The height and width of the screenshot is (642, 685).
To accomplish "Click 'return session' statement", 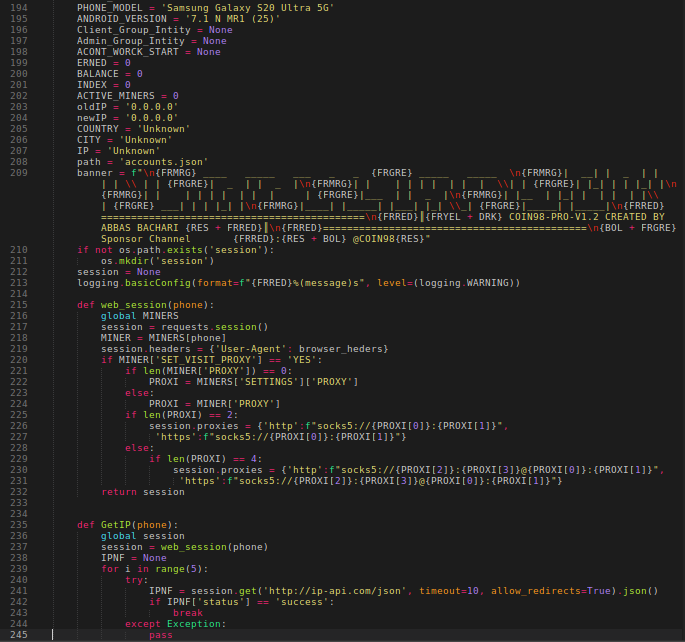I will point(143,492).
